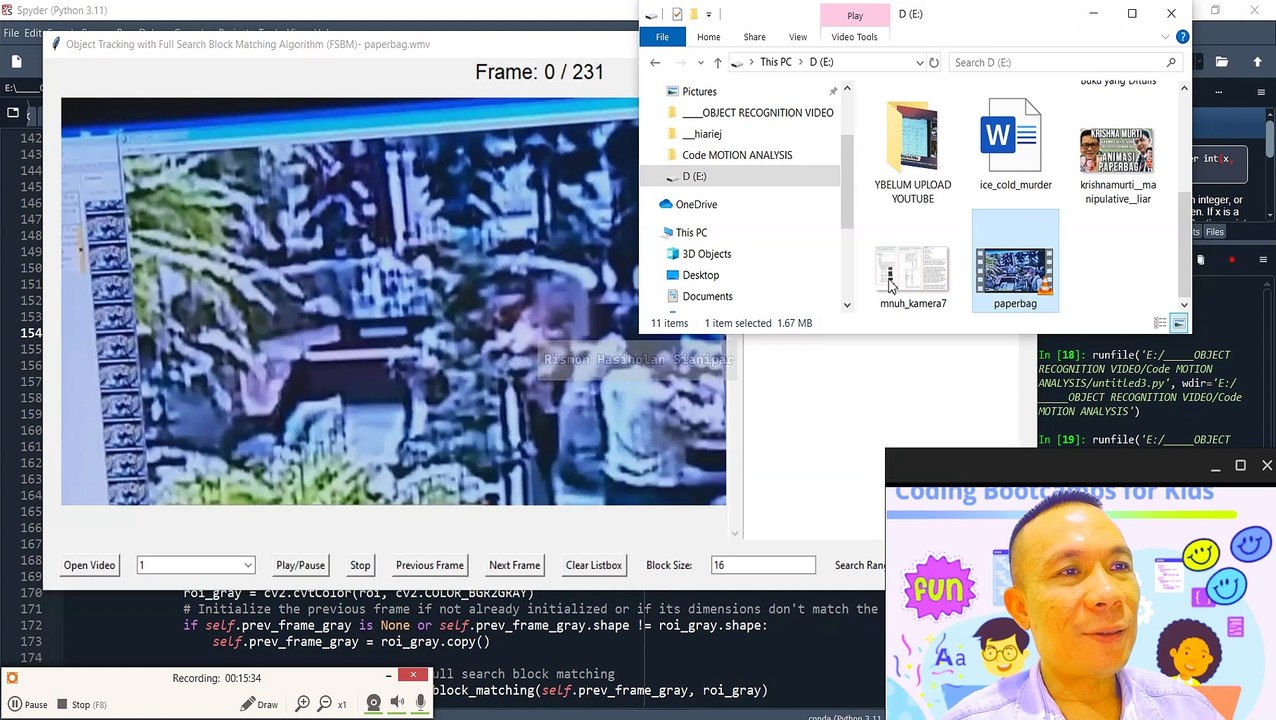Open the speed combo box showing 1

click(x=195, y=565)
